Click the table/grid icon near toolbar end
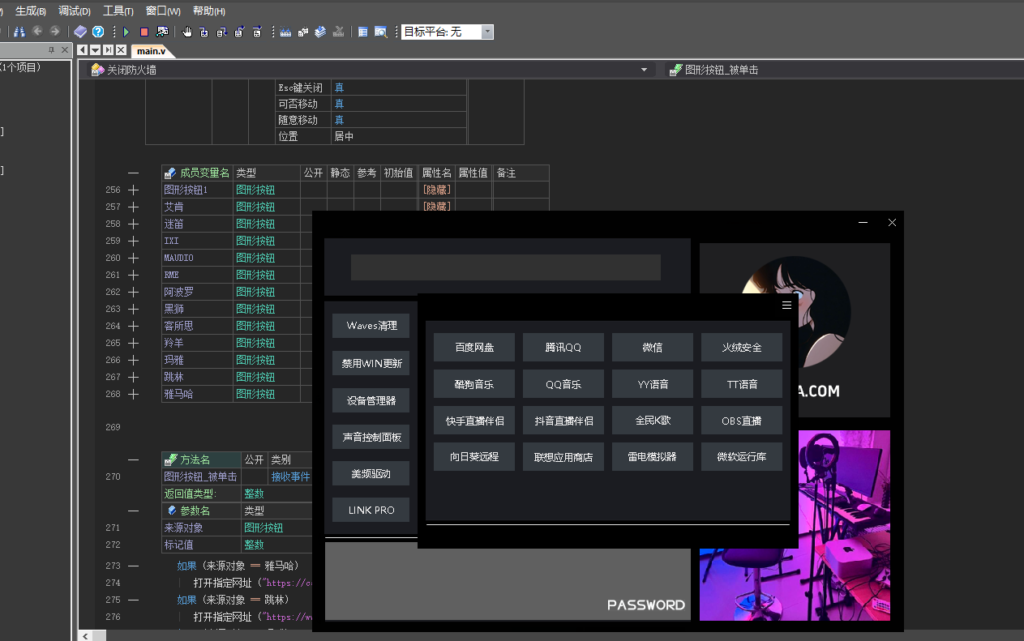The image size is (1024, 641). point(361,31)
